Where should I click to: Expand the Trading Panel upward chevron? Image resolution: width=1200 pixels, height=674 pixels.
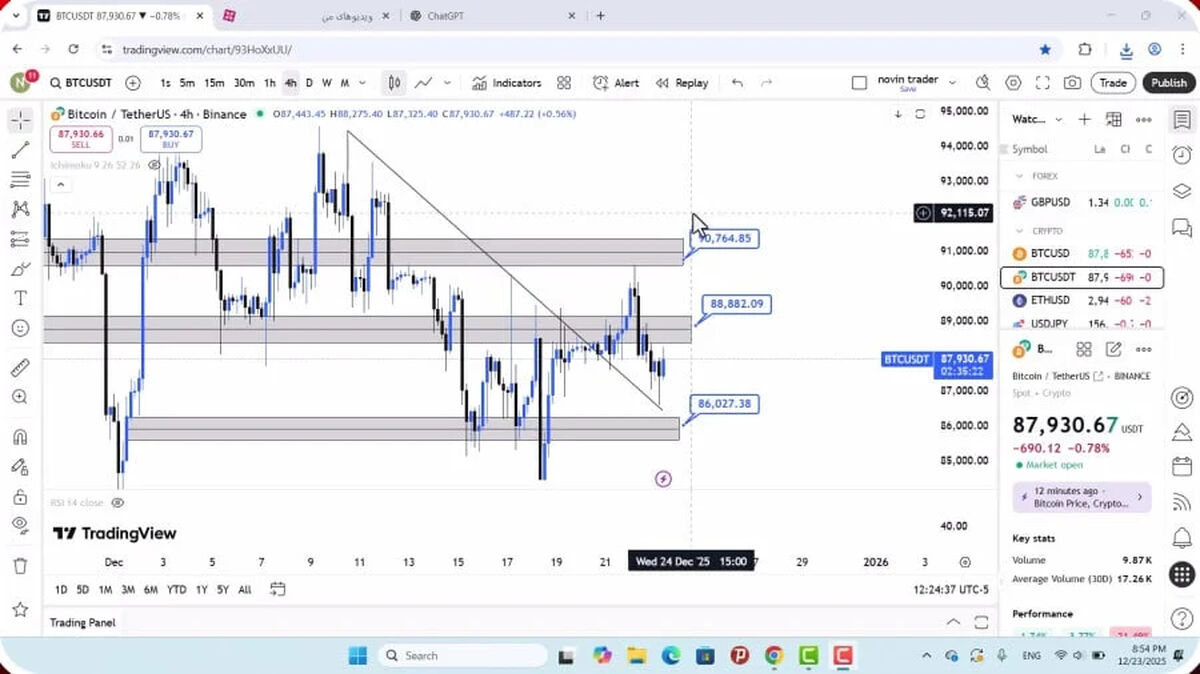[954, 622]
